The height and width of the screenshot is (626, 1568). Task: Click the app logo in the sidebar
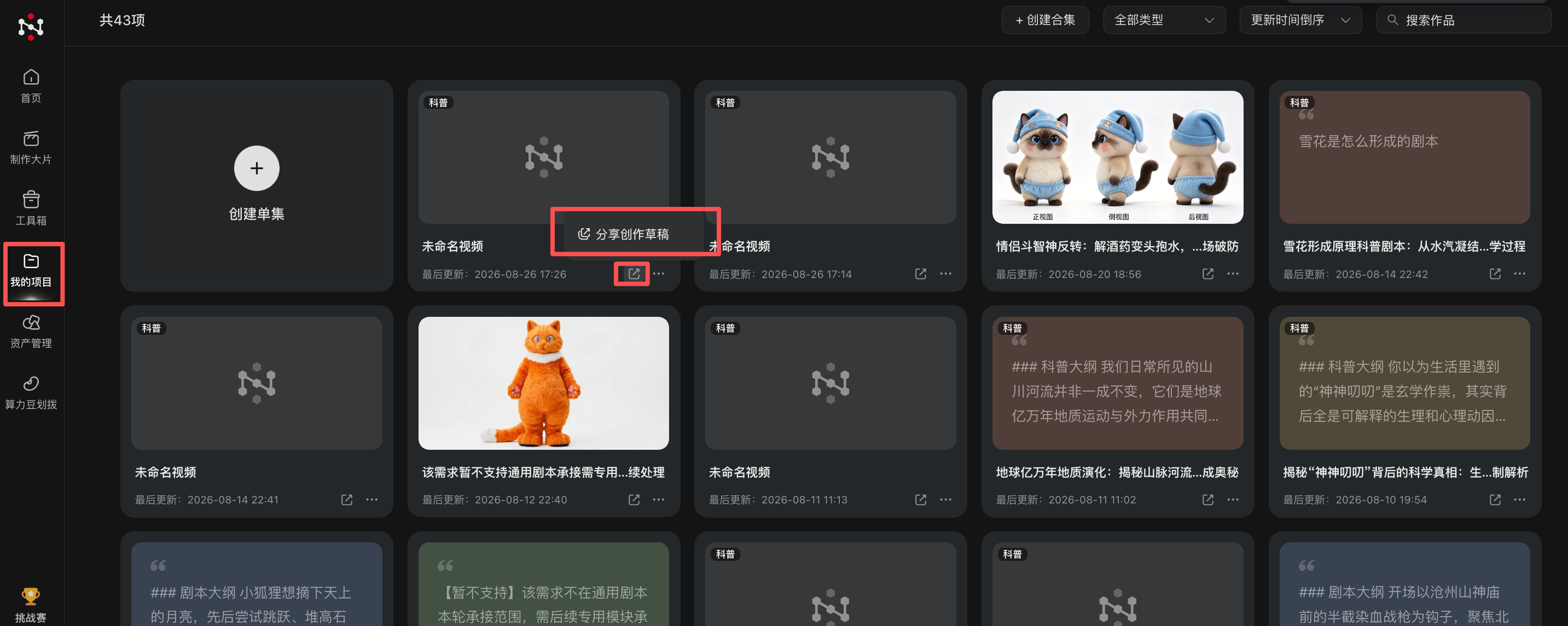[x=31, y=26]
